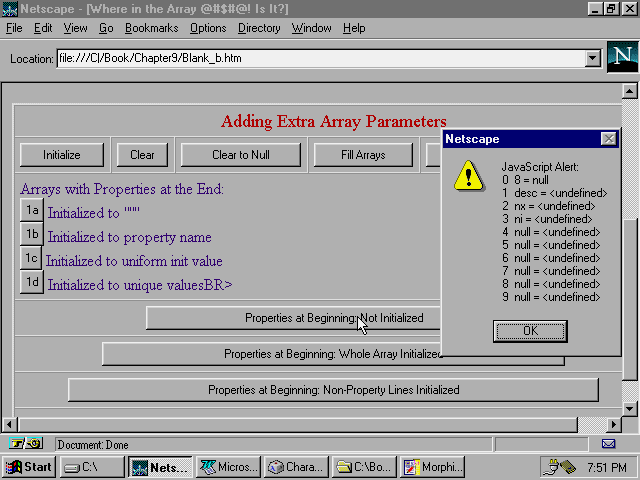
Task: Click the Clear to Null button
Action: click(x=241, y=155)
